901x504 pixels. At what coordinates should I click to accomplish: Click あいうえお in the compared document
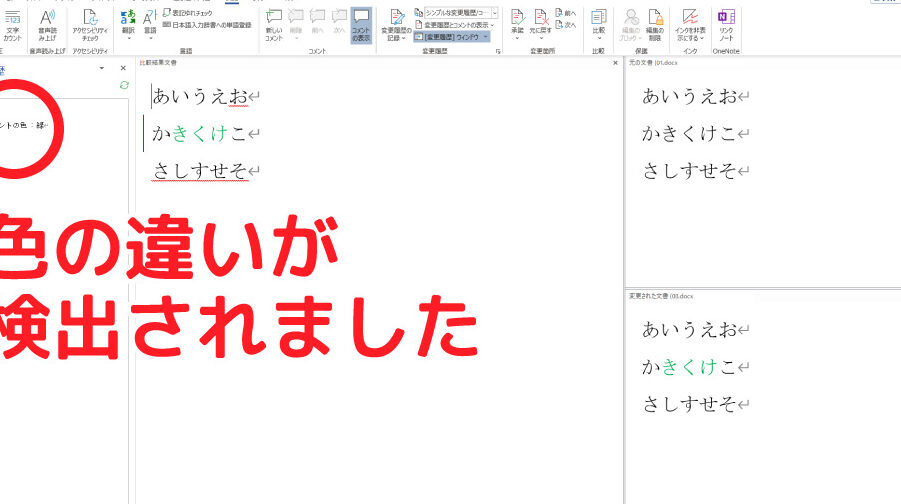tap(200, 96)
